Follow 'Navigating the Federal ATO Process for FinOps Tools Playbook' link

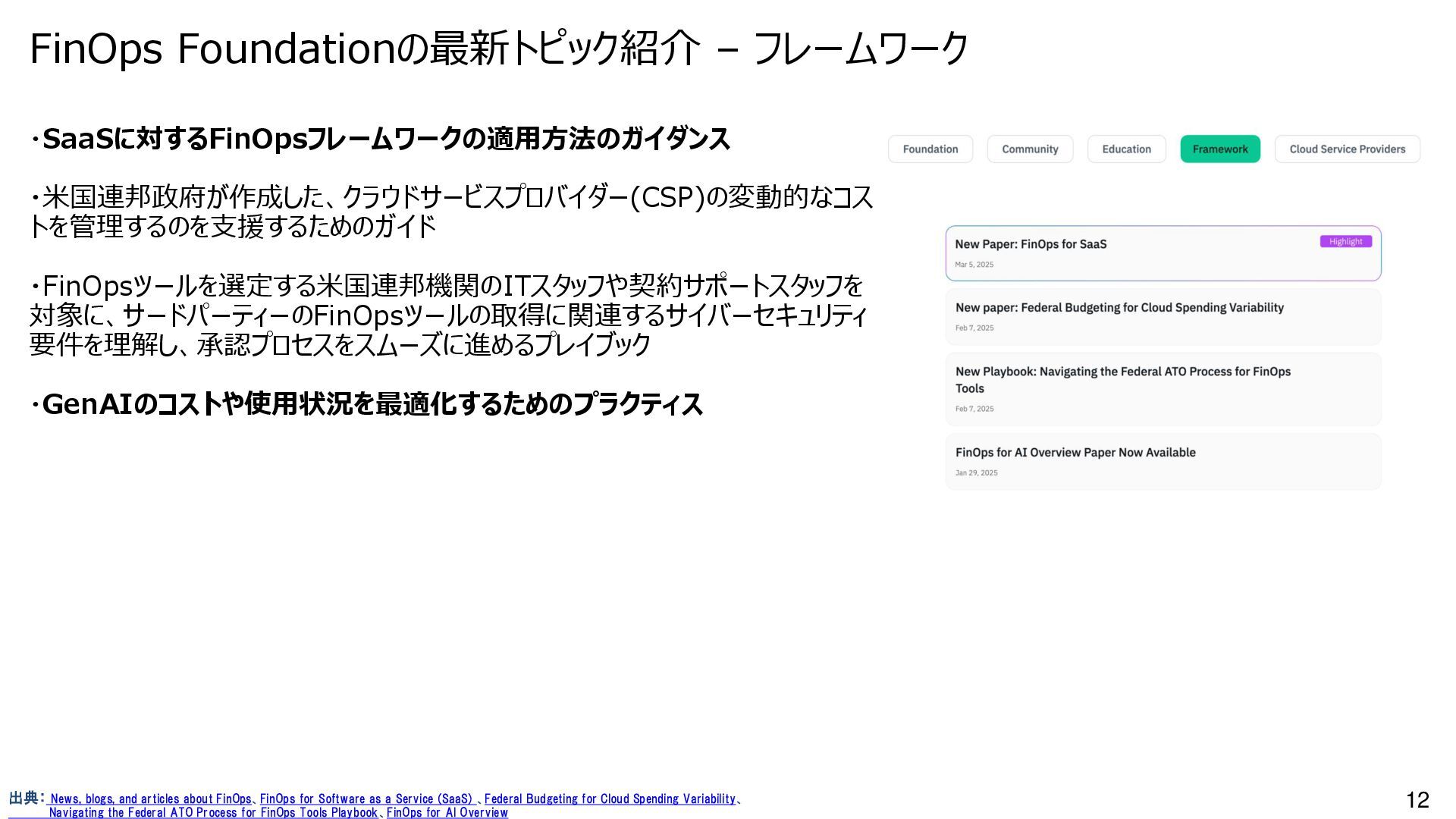(x=213, y=812)
